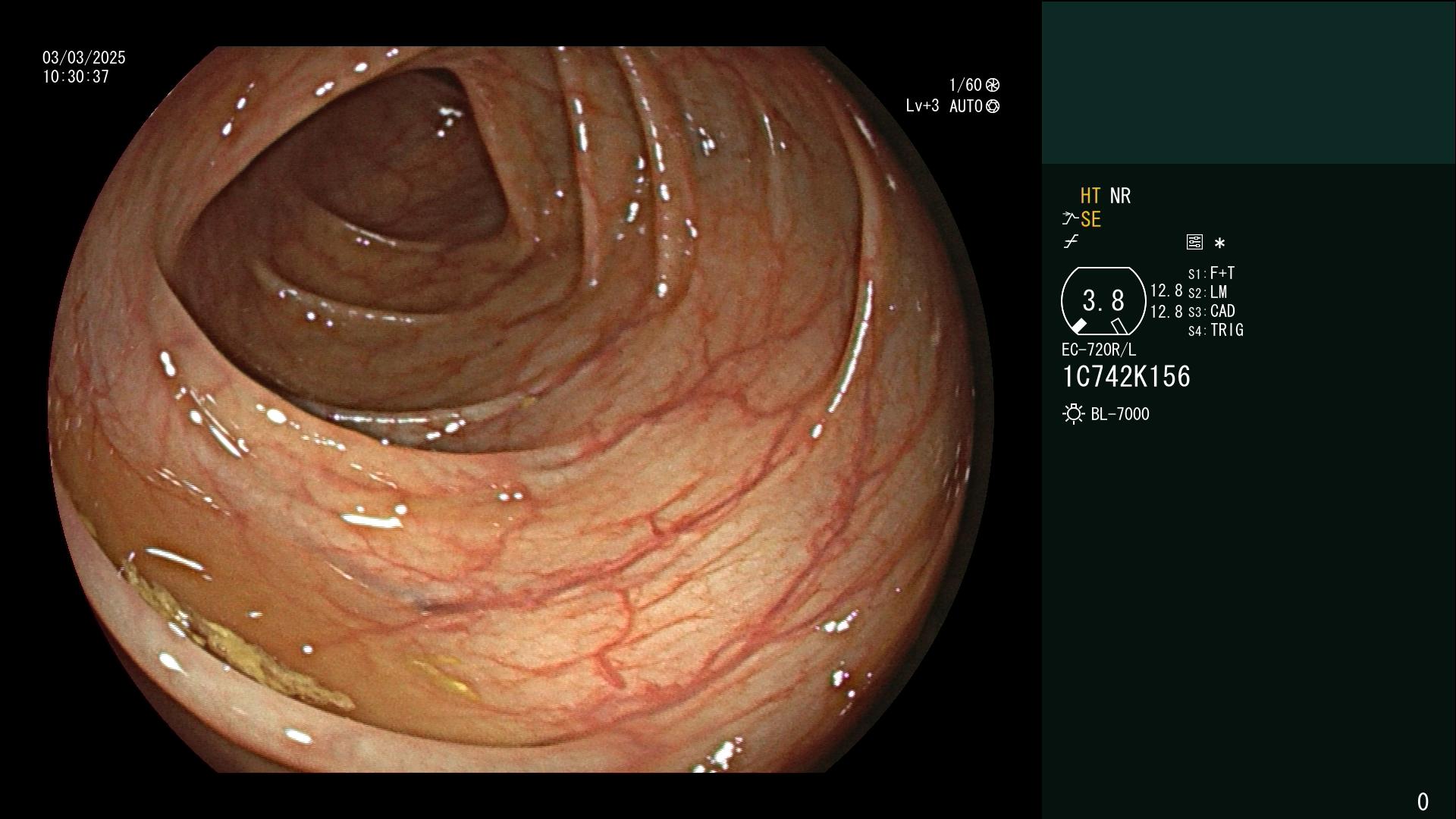Click the shutter speed icon after 1/60

pos(993,85)
